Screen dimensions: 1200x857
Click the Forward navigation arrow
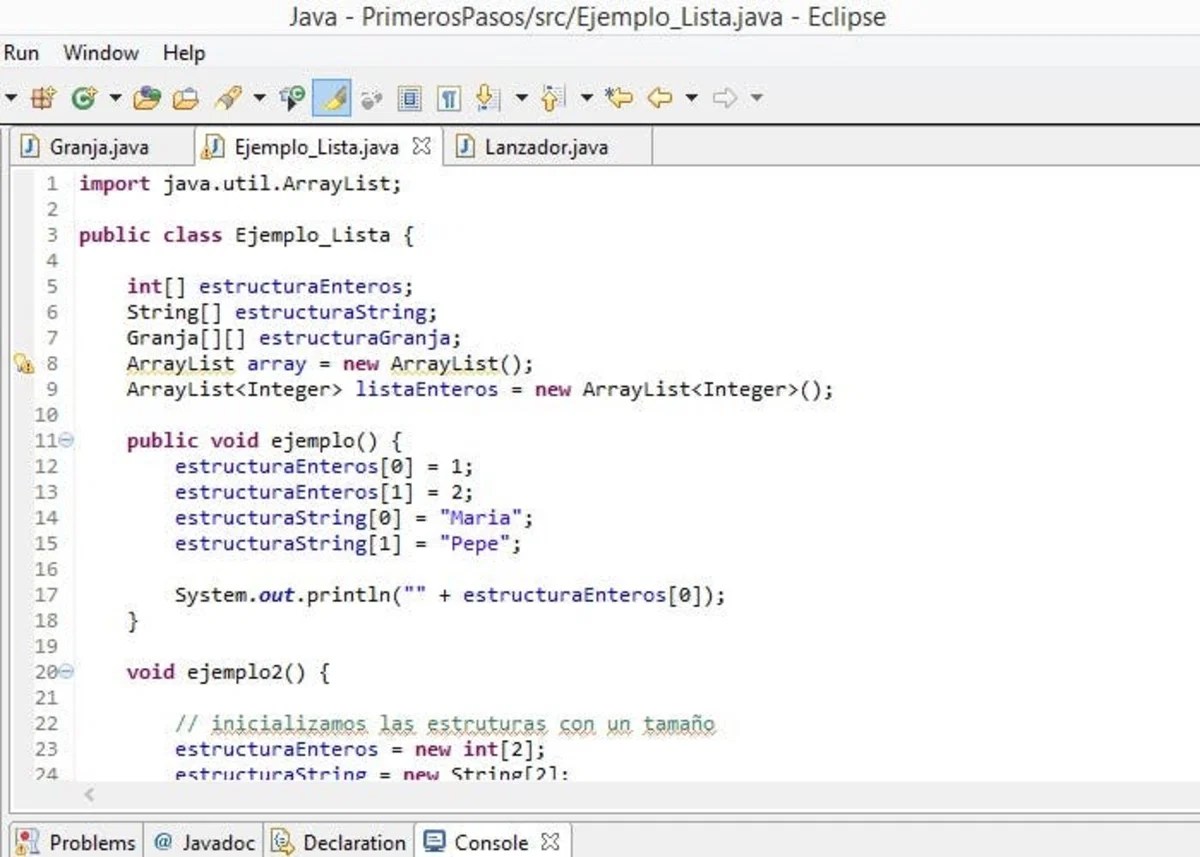[x=725, y=98]
